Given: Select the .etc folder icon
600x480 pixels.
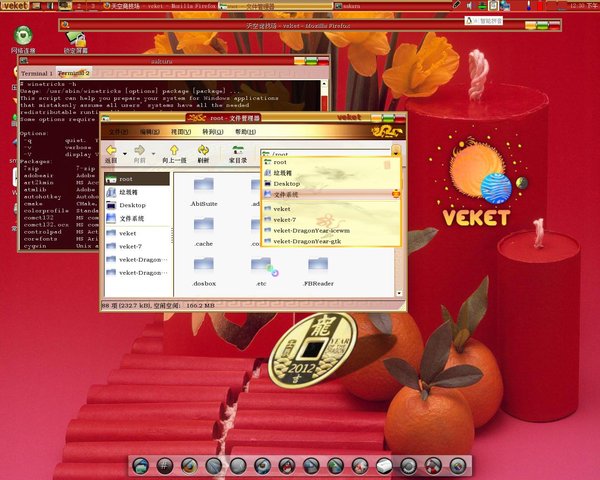Looking at the screenshot, I should (261, 267).
